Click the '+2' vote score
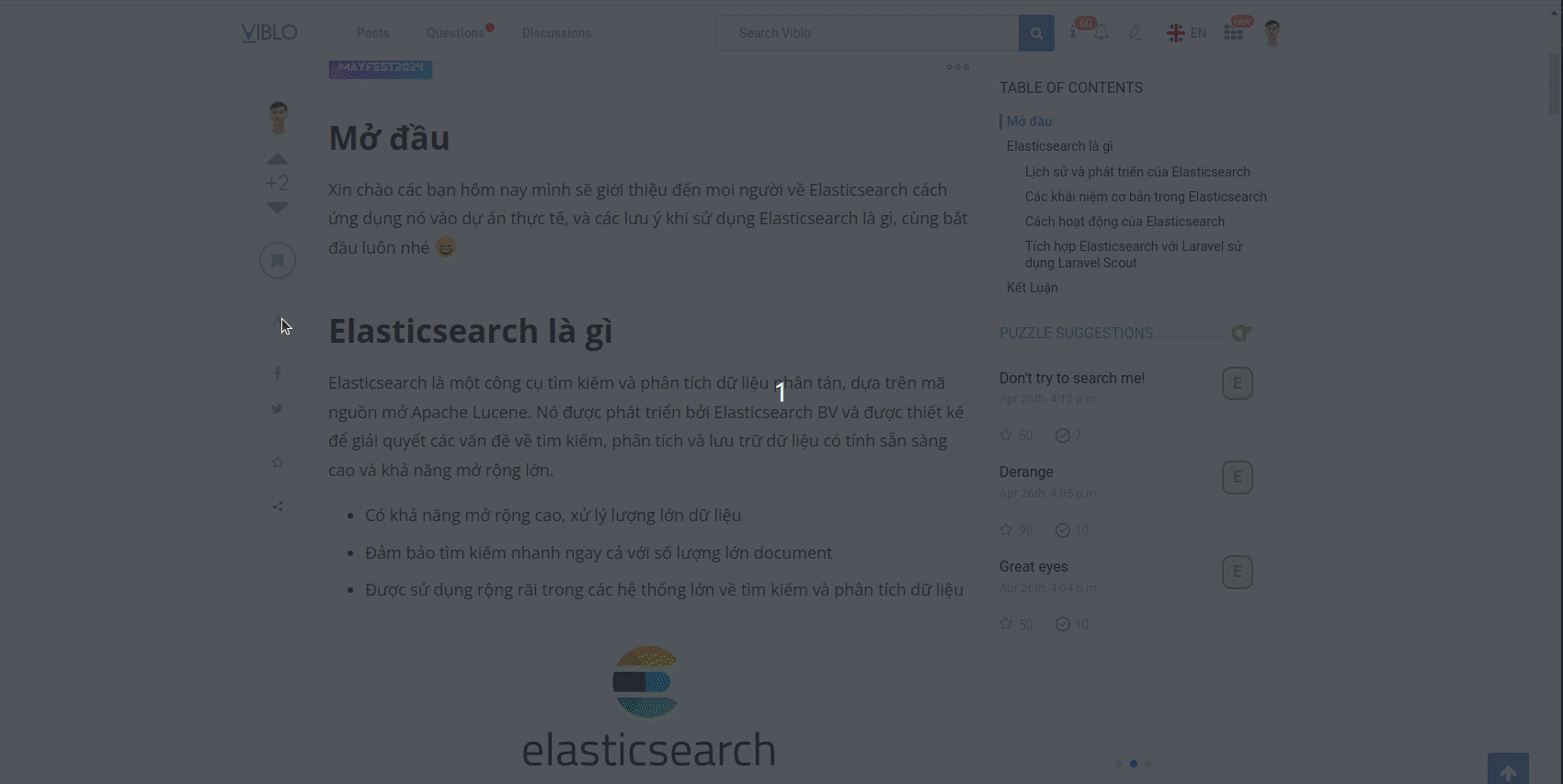 click(278, 183)
